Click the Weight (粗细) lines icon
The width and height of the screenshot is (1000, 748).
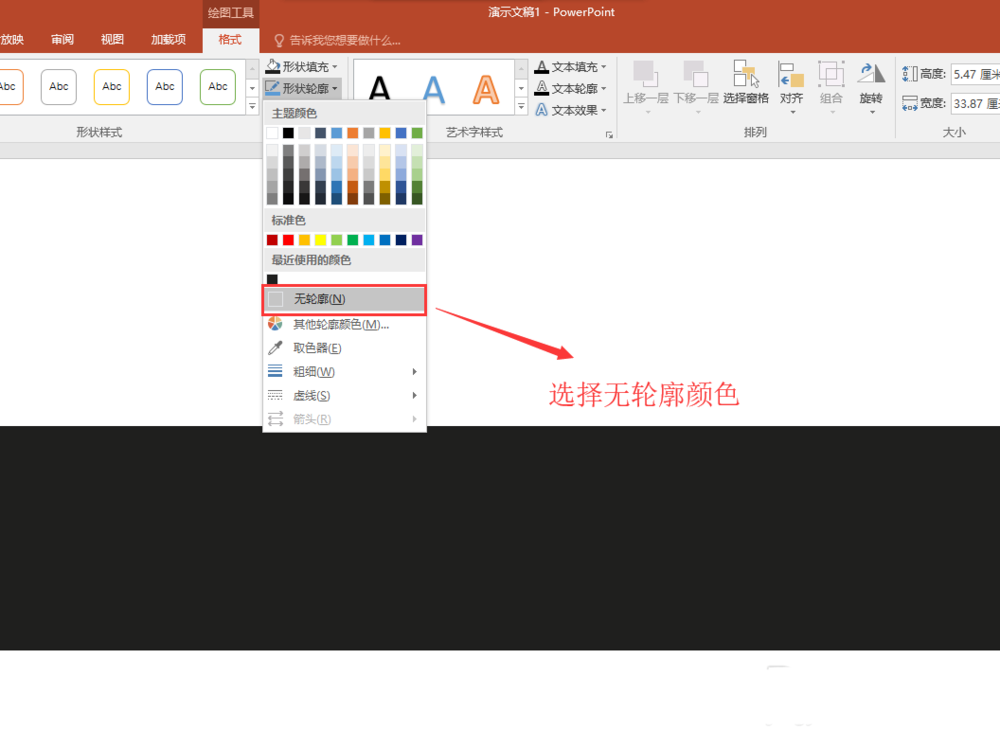coord(275,371)
